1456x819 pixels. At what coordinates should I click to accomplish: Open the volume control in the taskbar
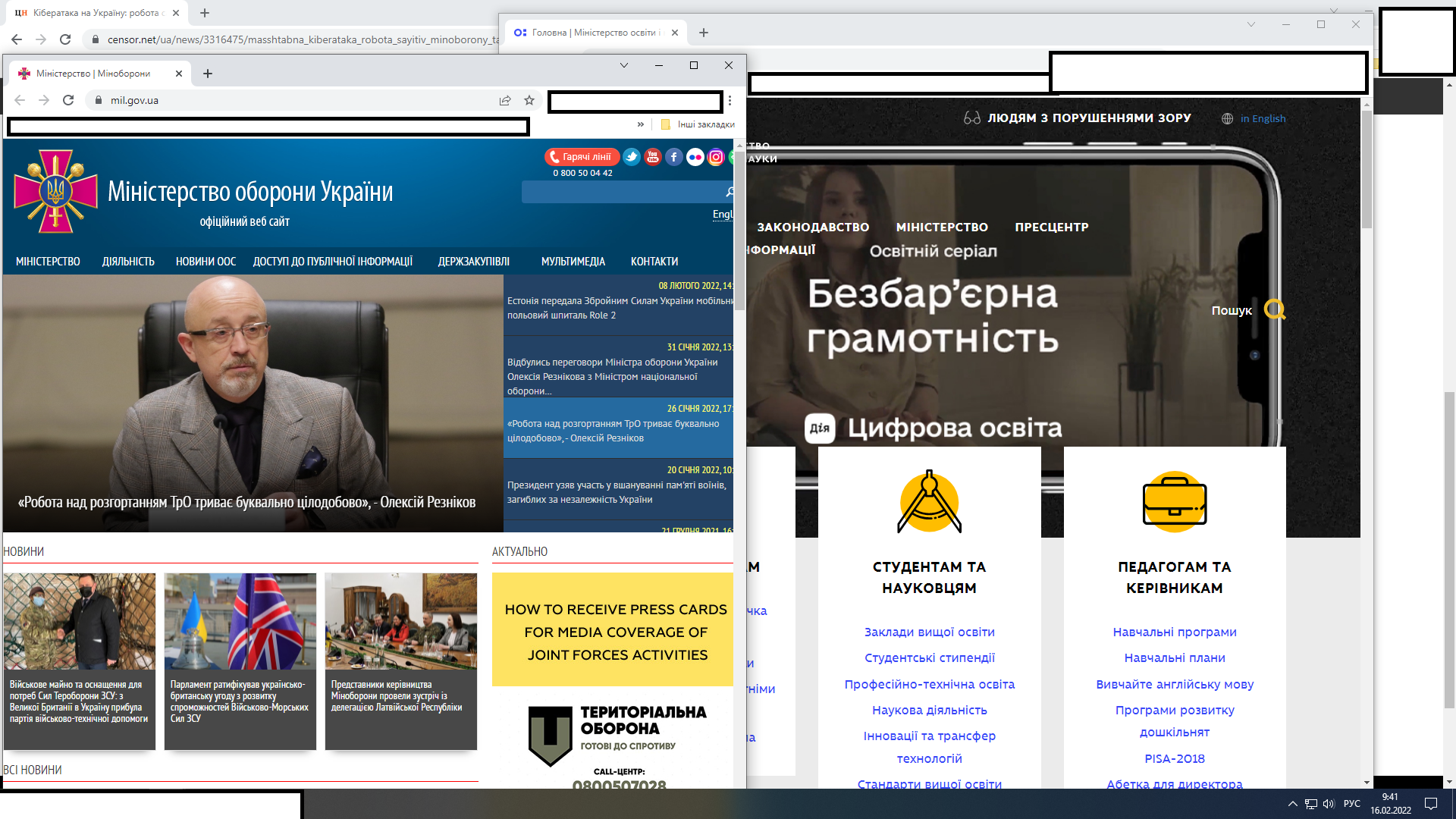1329,804
